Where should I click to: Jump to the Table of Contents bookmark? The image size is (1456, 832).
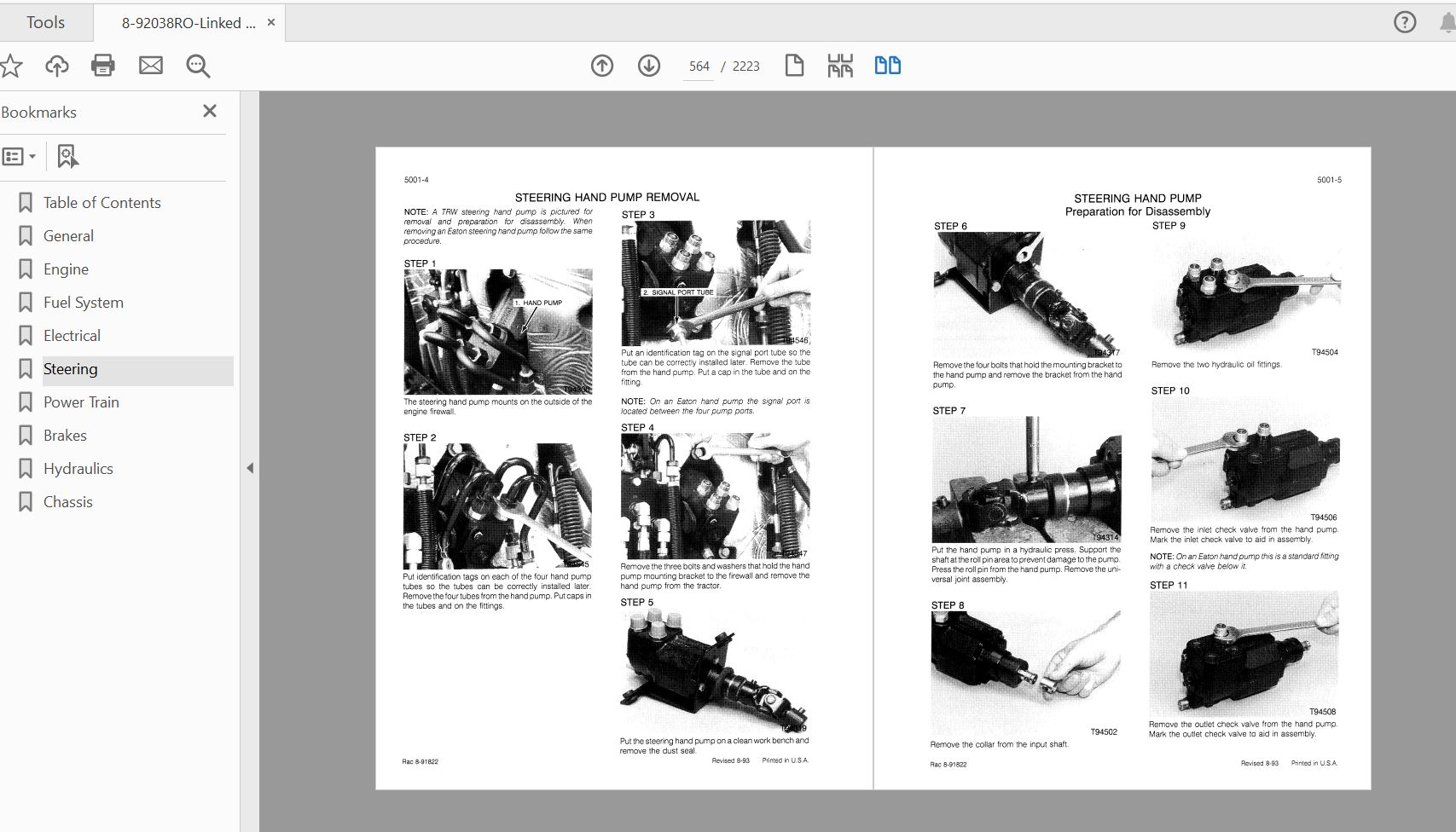click(x=102, y=203)
